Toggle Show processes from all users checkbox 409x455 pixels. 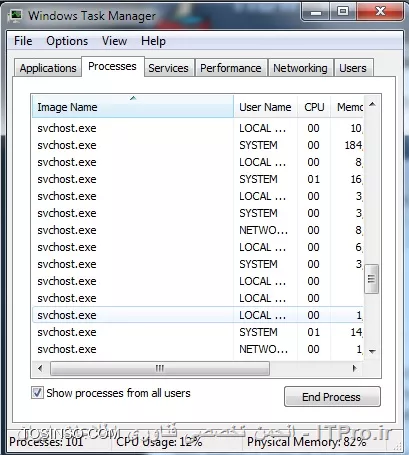pos(37,393)
